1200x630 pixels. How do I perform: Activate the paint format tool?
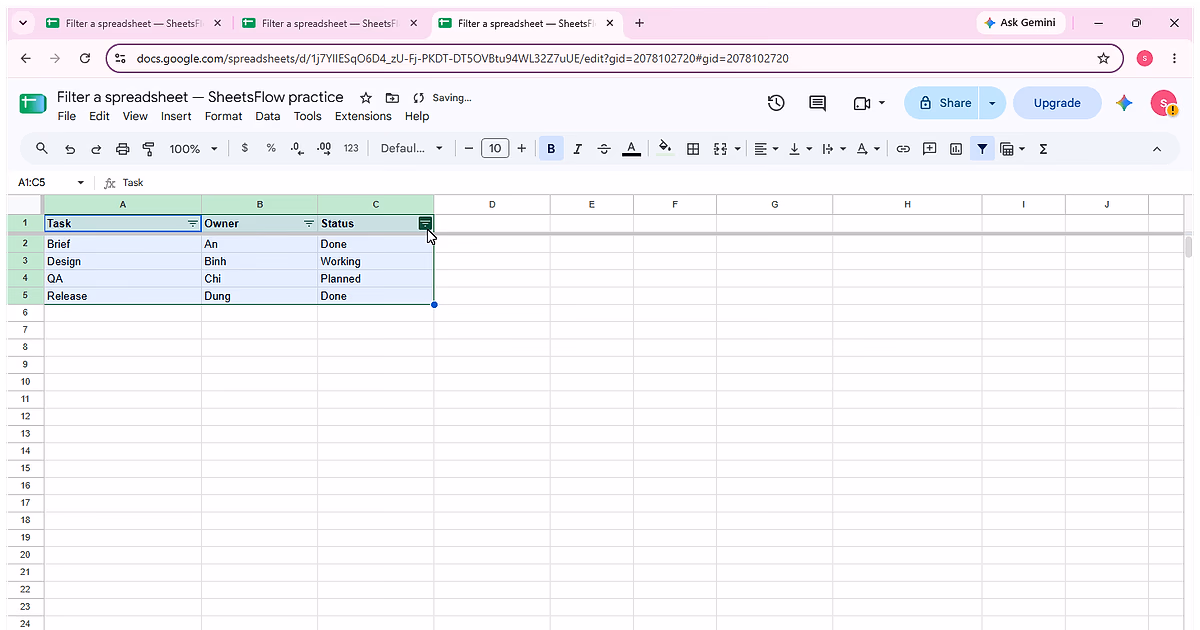tap(149, 148)
